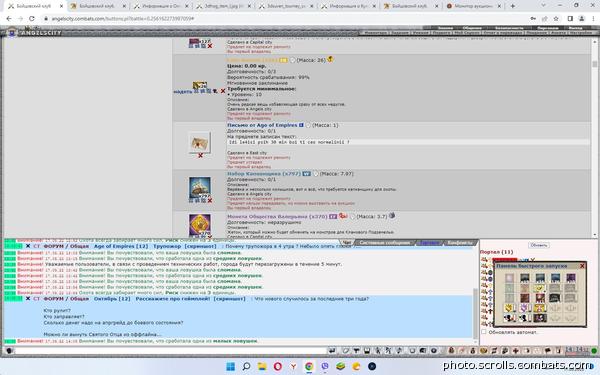The height and width of the screenshot is (375, 600).
Task: Click the smiley scroll icon in quick launch panel
Action: pyautogui.click(x=540, y=288)
